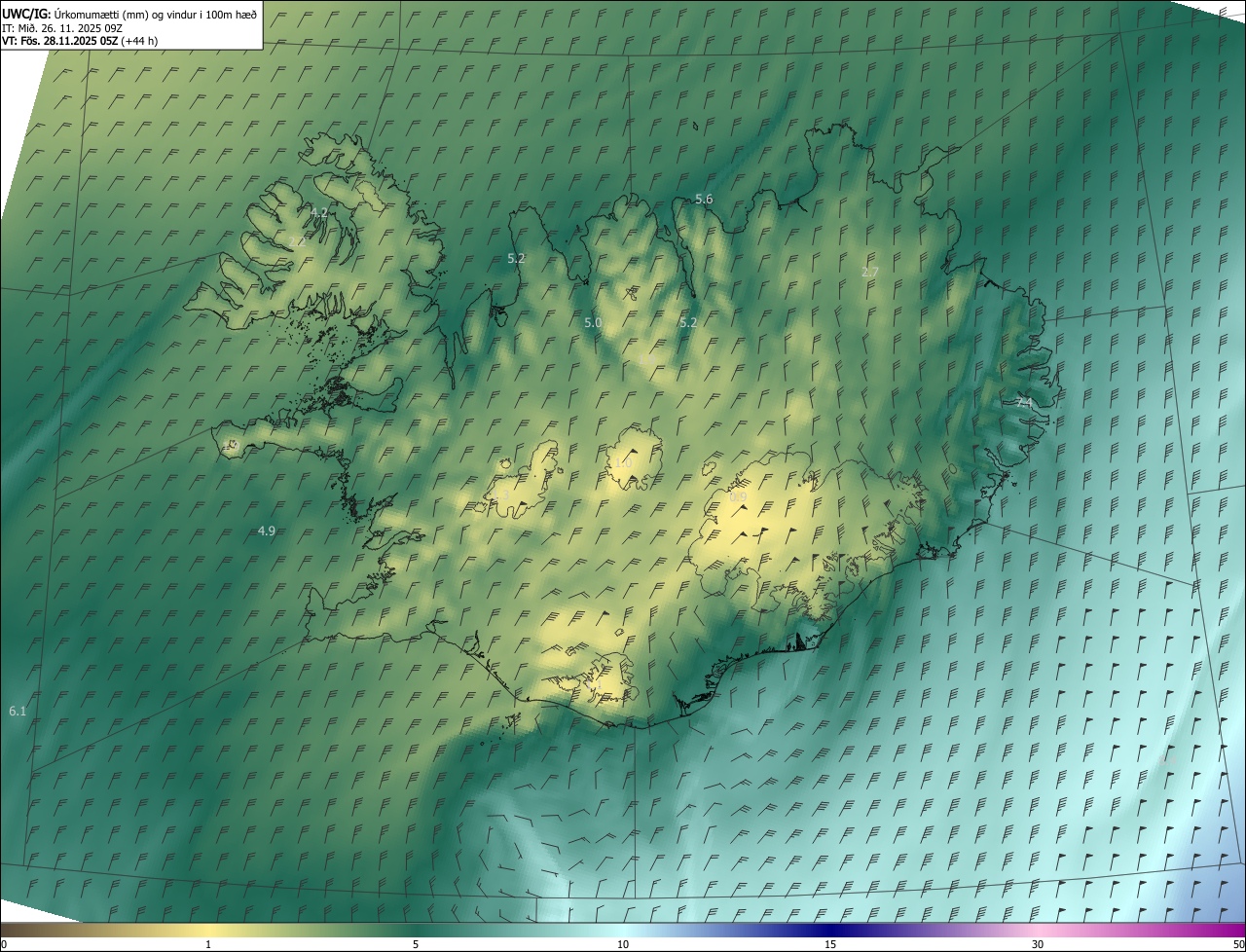Image resolution: width=1246 pixels, height=952 pixels.
Task: Click the 5.0 precipitation value label
Action: 593,322
